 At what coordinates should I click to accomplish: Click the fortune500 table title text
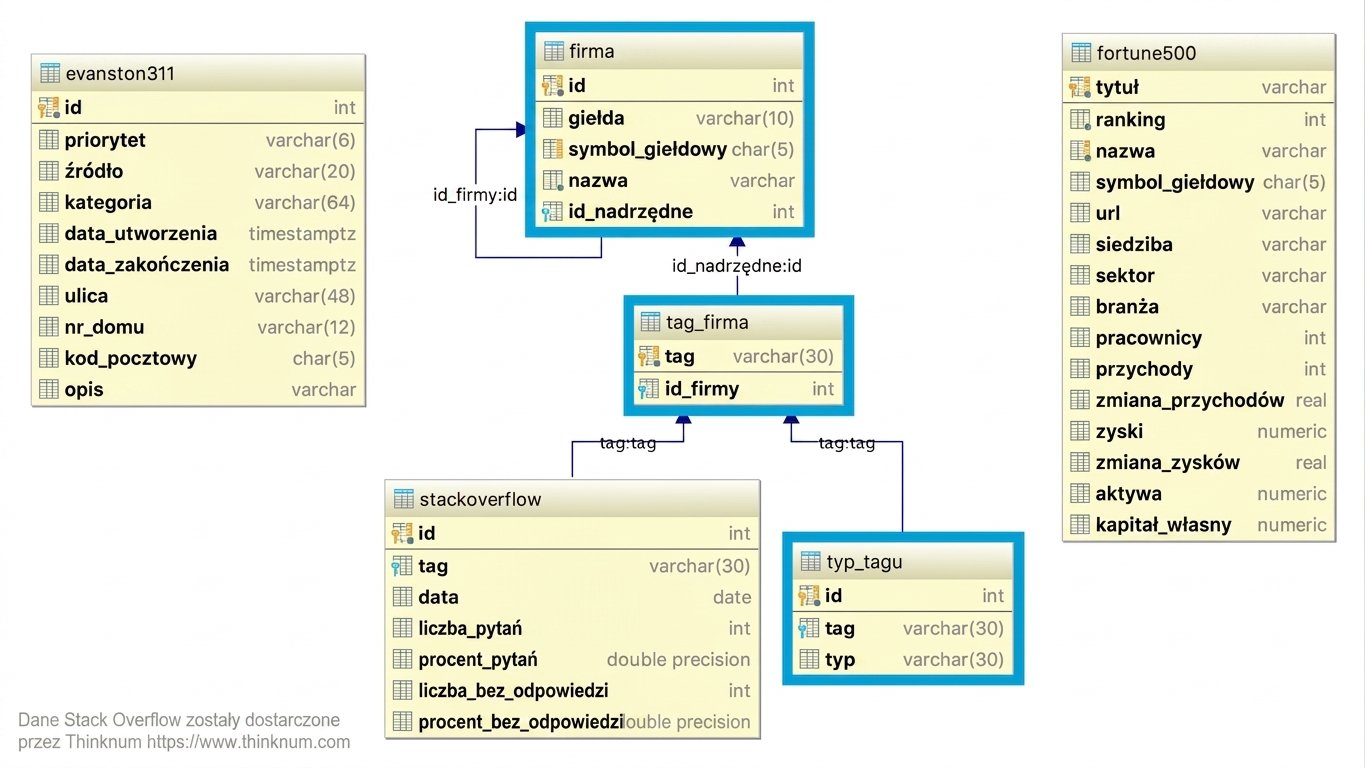click(1146, 53)
